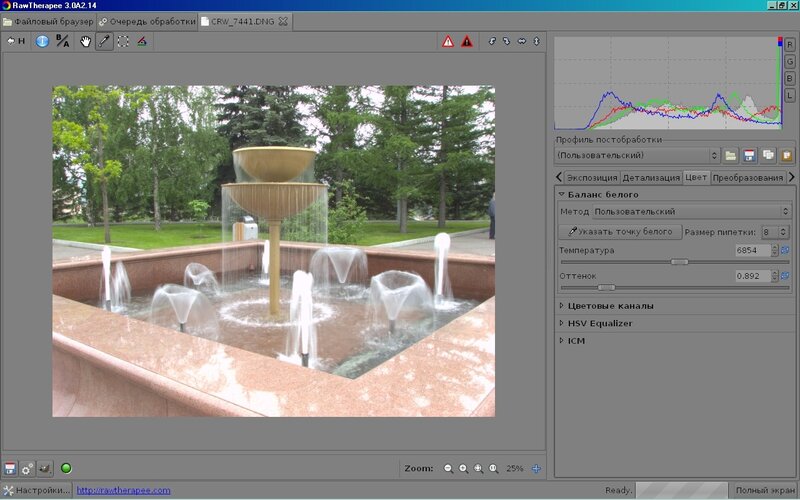Select the hand navigation tool
800x500 pixels.
[86, 41]
